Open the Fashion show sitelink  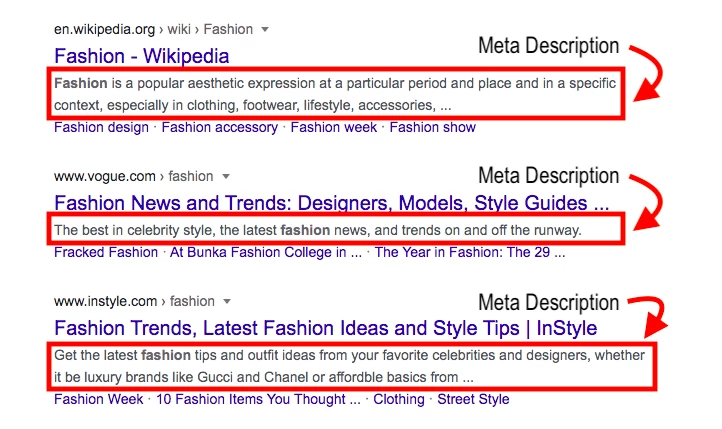(x=432, y=127)
